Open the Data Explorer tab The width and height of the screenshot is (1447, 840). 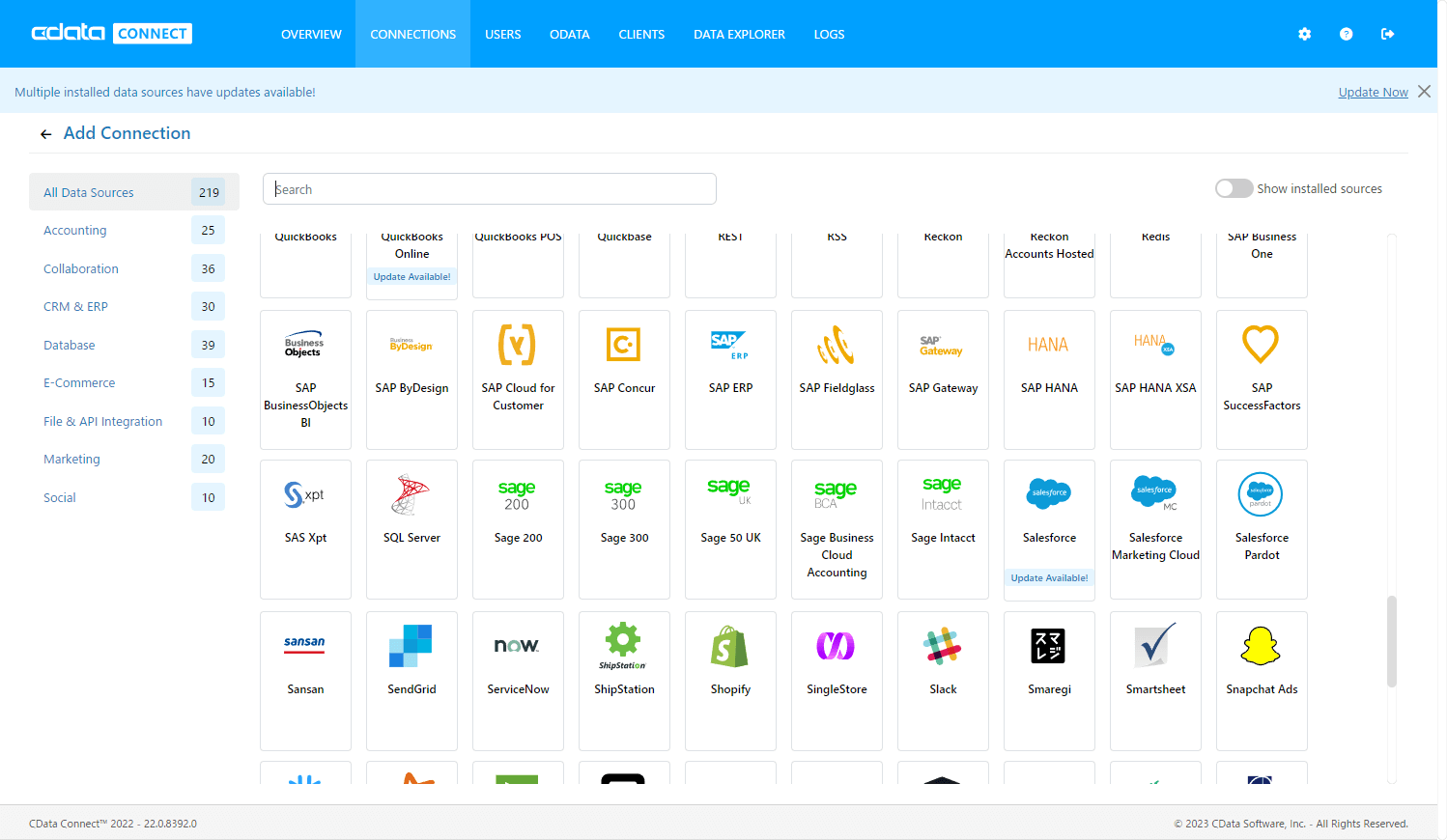pyautogui.click(x=739, y=34)
